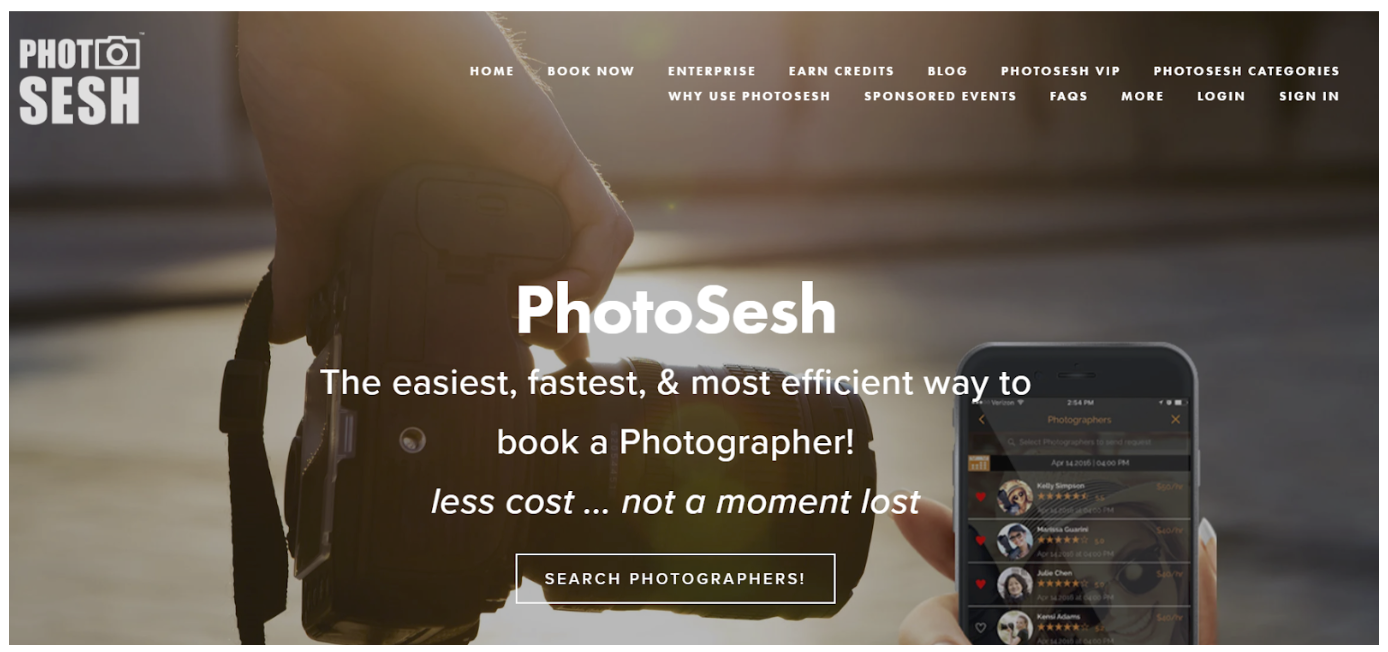Expand the More navigation menu
This screenshot has height=652, width=1388.
pos(1142,96)
